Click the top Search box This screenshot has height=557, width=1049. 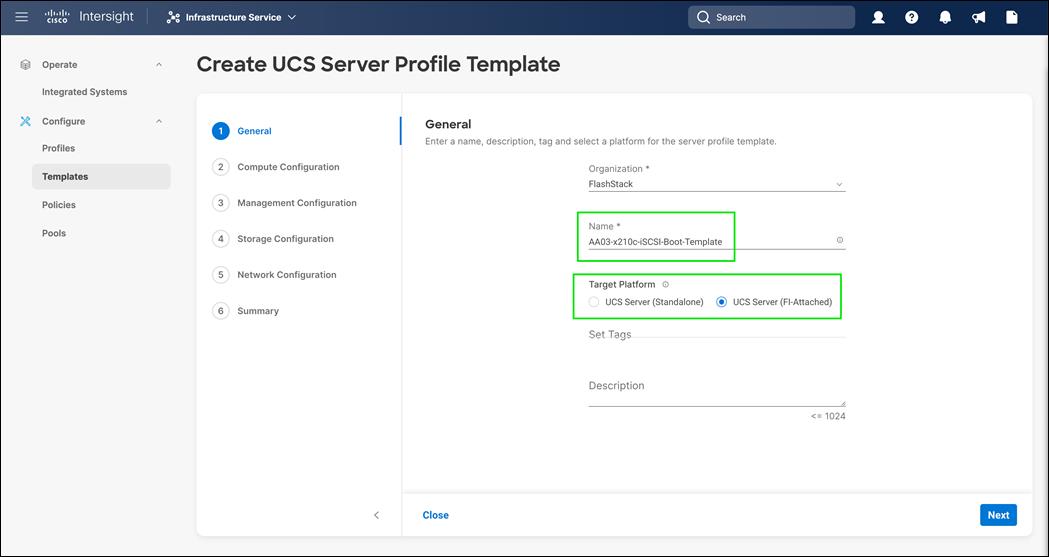(771, 17)
